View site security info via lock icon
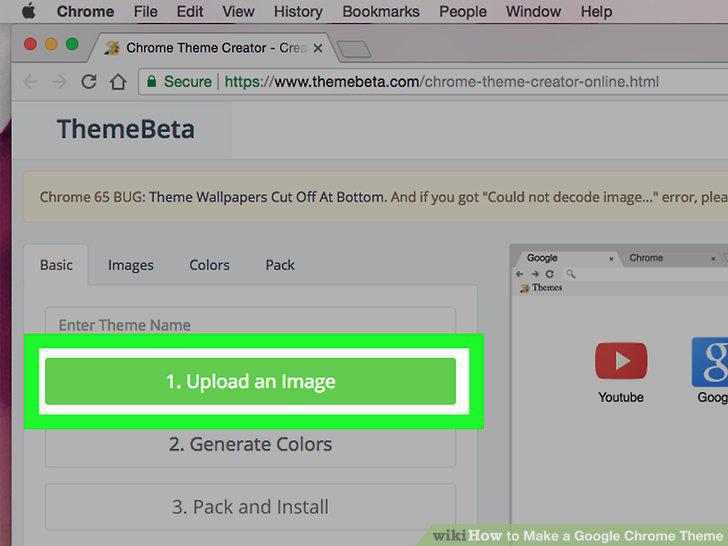This screenshot has width=728, height=546. [151, 82]
